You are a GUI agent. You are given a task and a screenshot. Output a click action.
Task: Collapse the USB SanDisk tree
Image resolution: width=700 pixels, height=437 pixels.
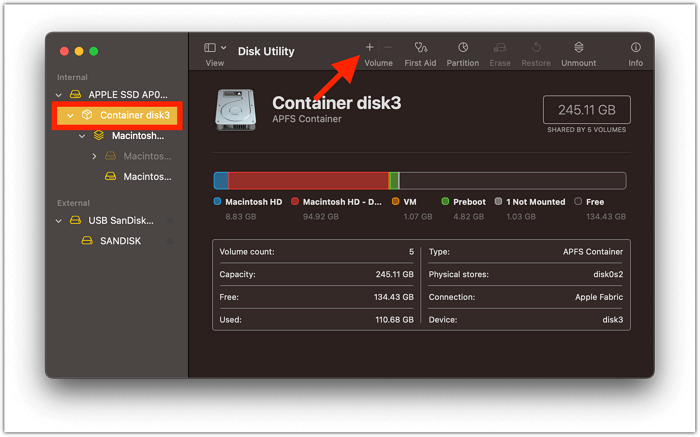pyautogui.click(x=58, y=221)
